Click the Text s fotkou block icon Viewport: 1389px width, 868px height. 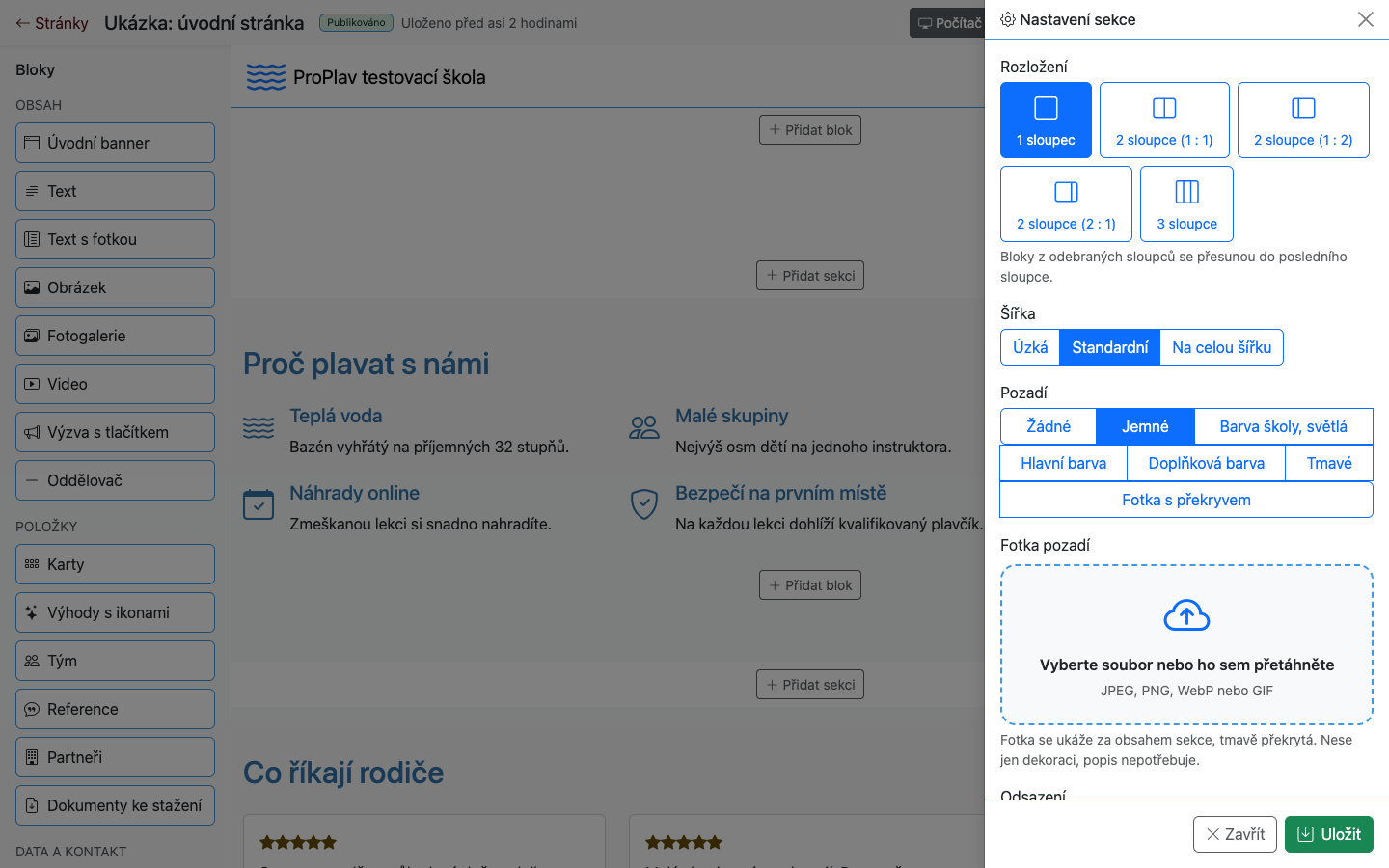pyautogui.click(x=32, y=239)
